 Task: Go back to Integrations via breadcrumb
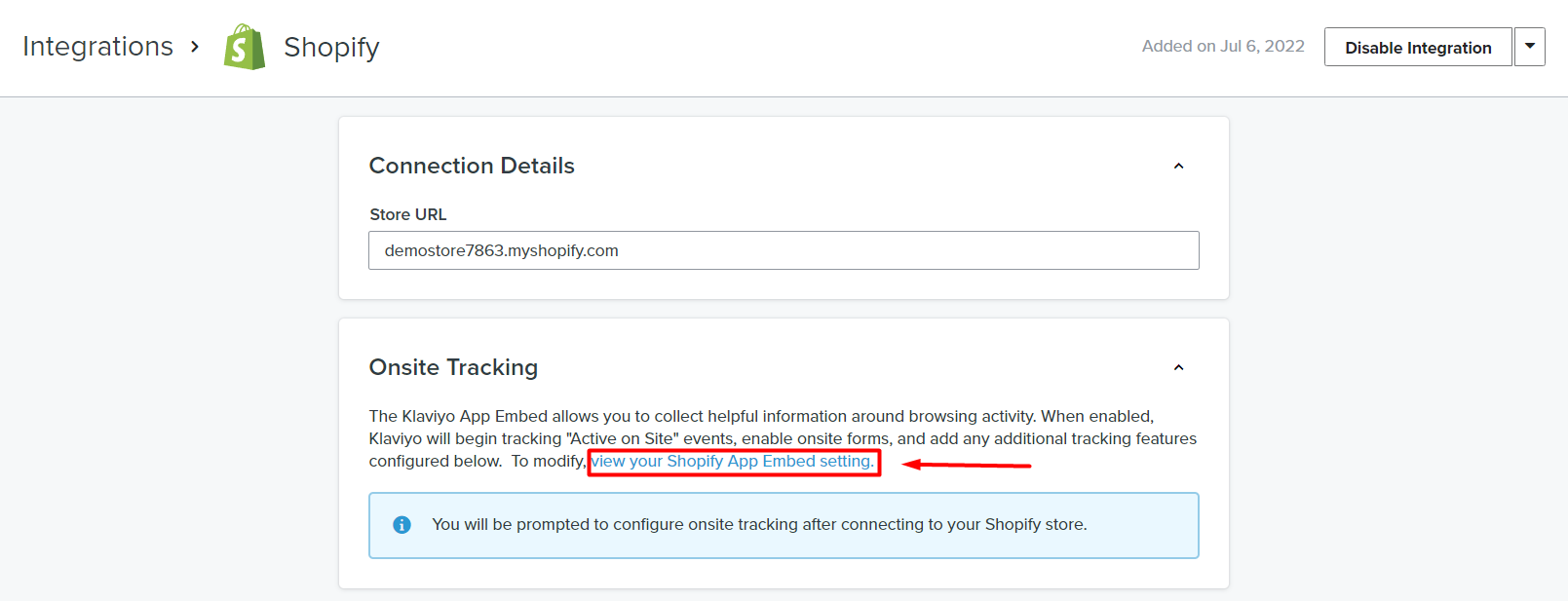pyautogui.click(x=97, y=47)
